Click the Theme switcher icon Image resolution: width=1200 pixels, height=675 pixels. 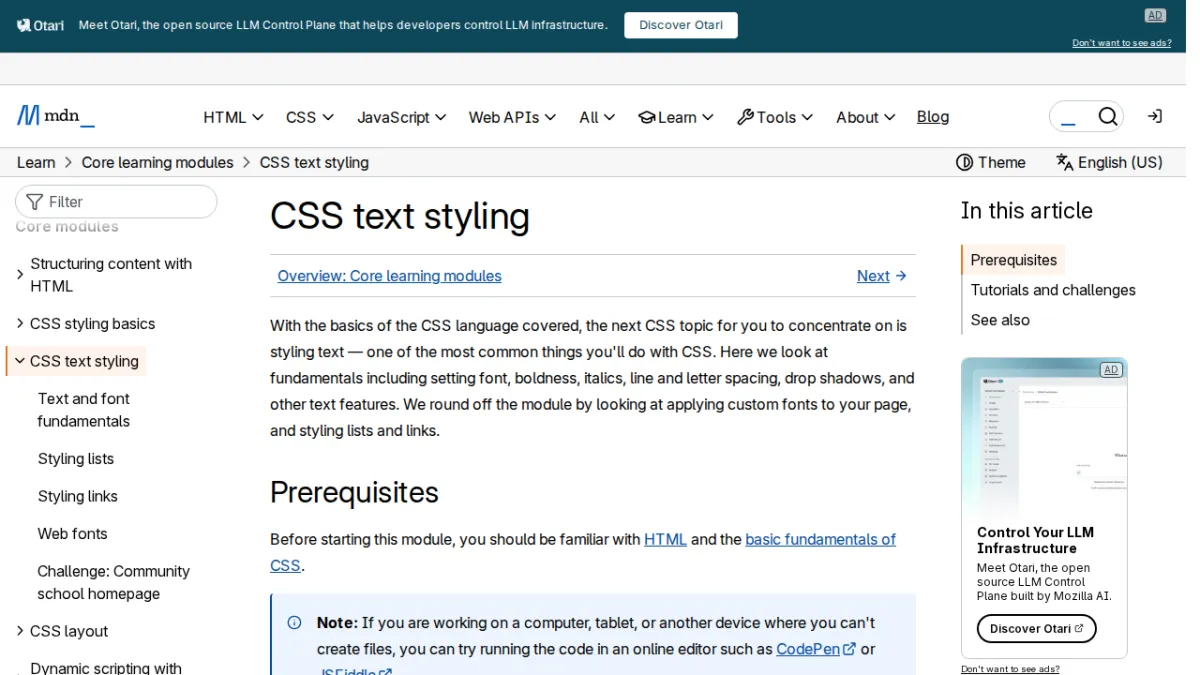964,162
